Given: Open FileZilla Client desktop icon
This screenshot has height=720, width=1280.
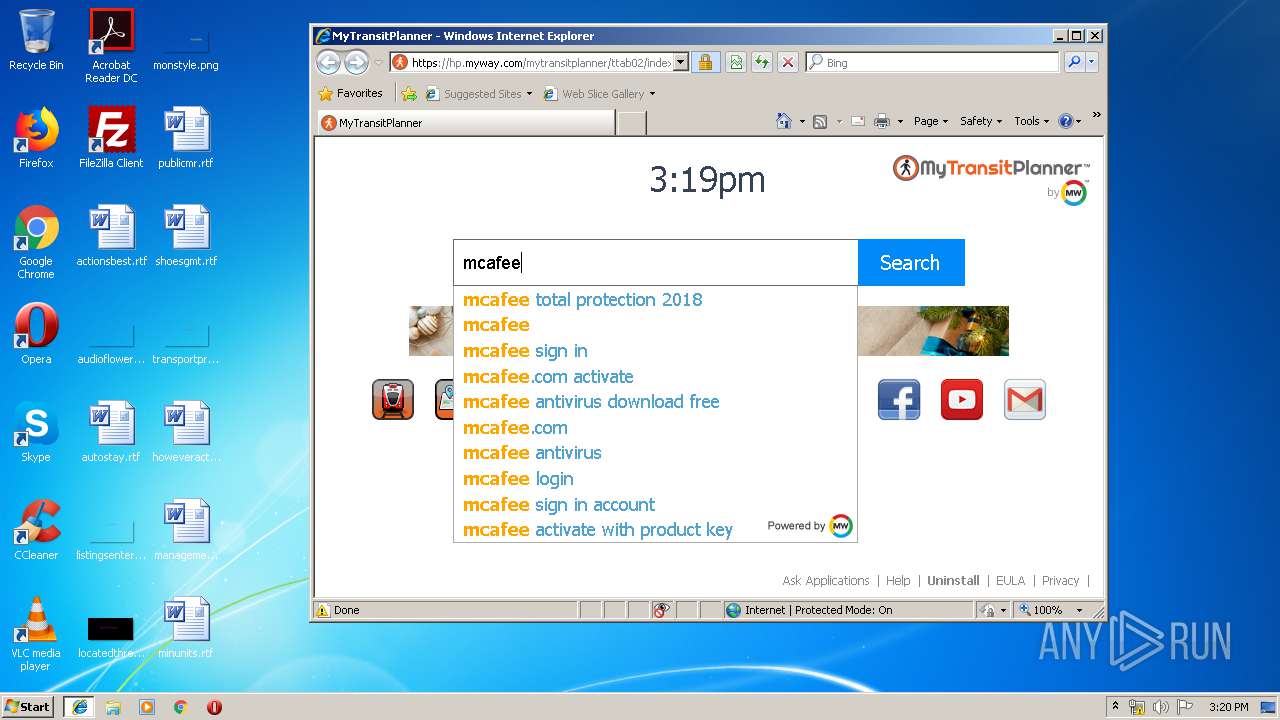Looking at the screenshot, I should click(x=111, y=138).
